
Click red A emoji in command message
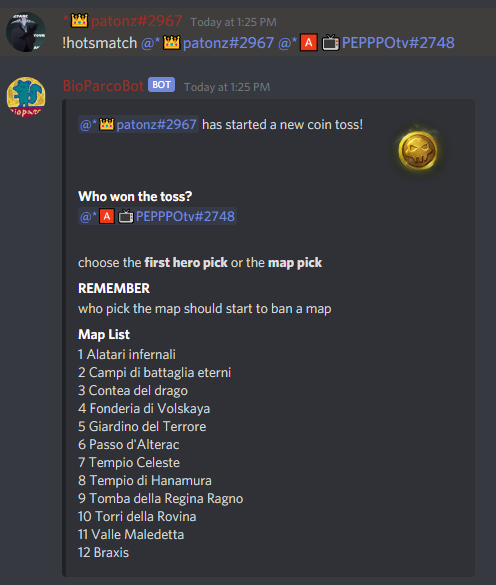coord(308,43)
